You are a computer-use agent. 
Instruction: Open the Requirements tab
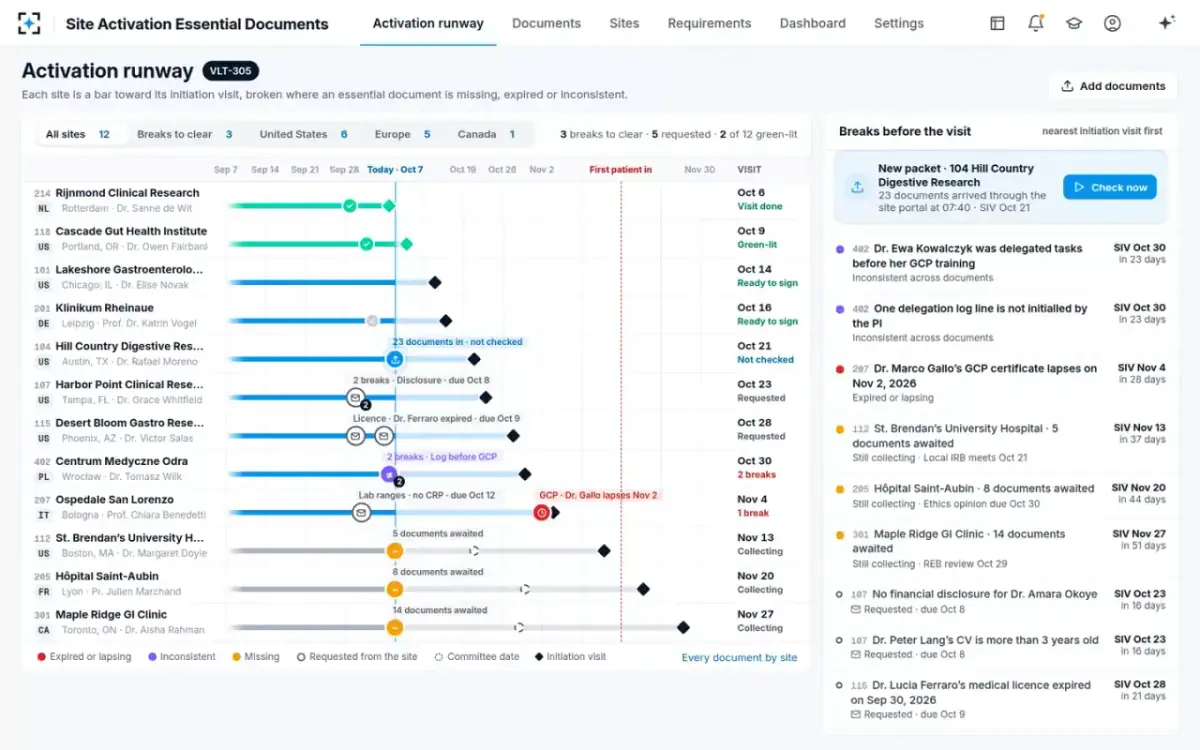[709, 23]
